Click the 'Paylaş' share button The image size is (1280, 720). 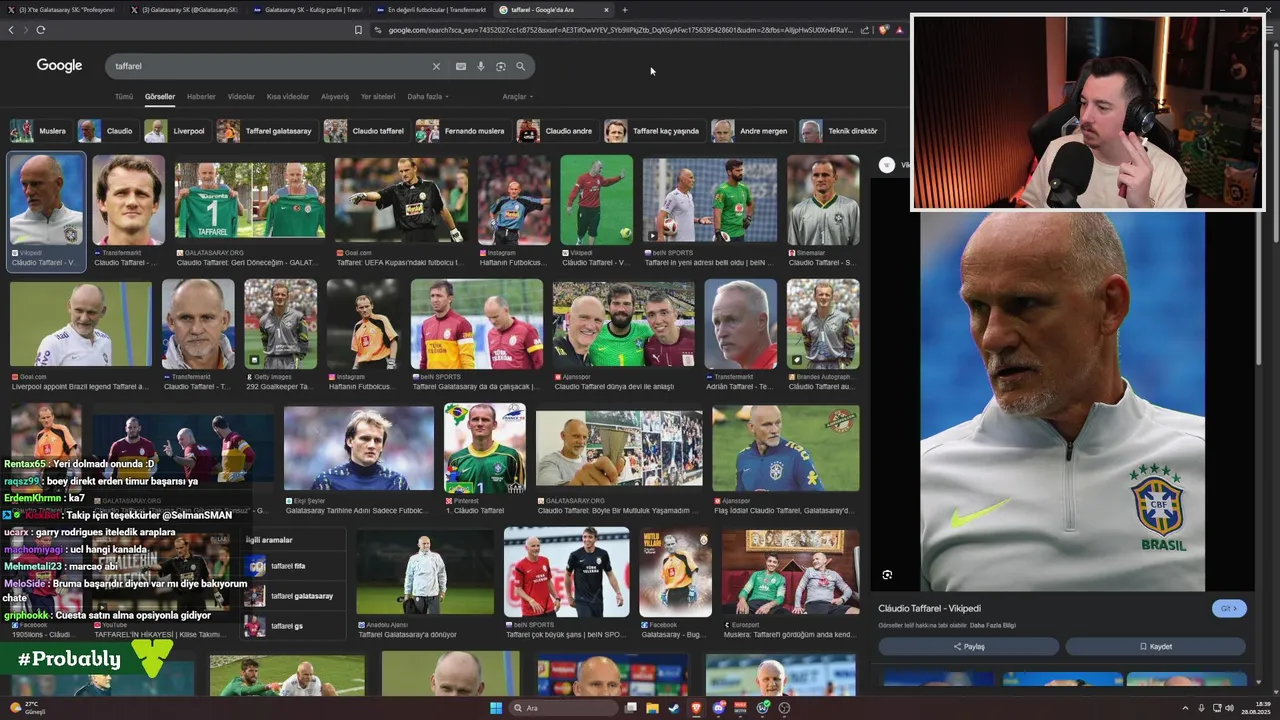tap(968, 647)
